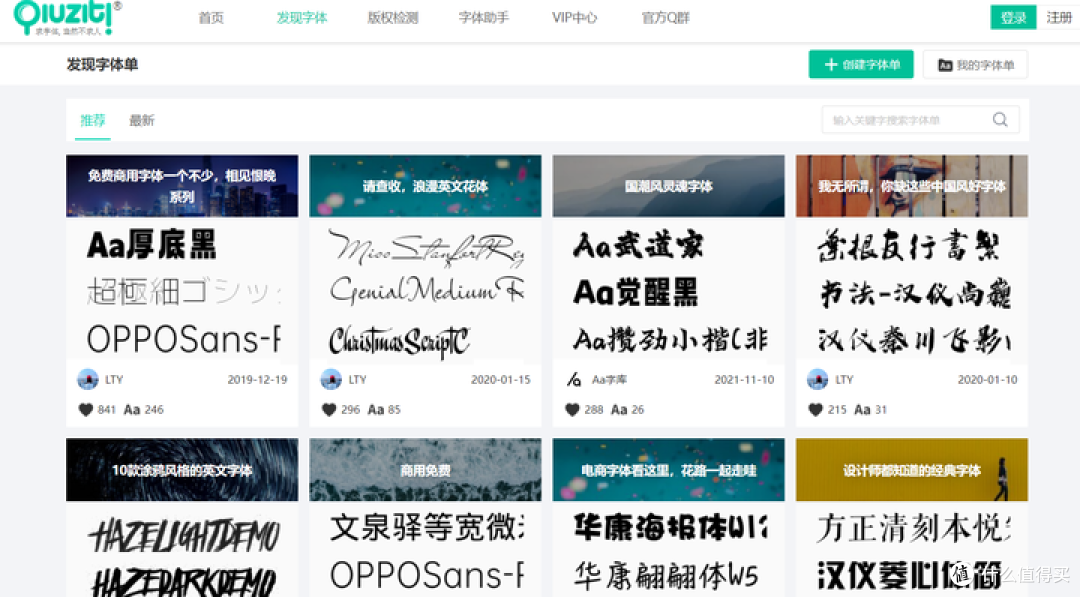Viewport: 1080px width, 597px height.
Task: Select the 华康翩翩体W5 font preview
Action: coord(665,576)
